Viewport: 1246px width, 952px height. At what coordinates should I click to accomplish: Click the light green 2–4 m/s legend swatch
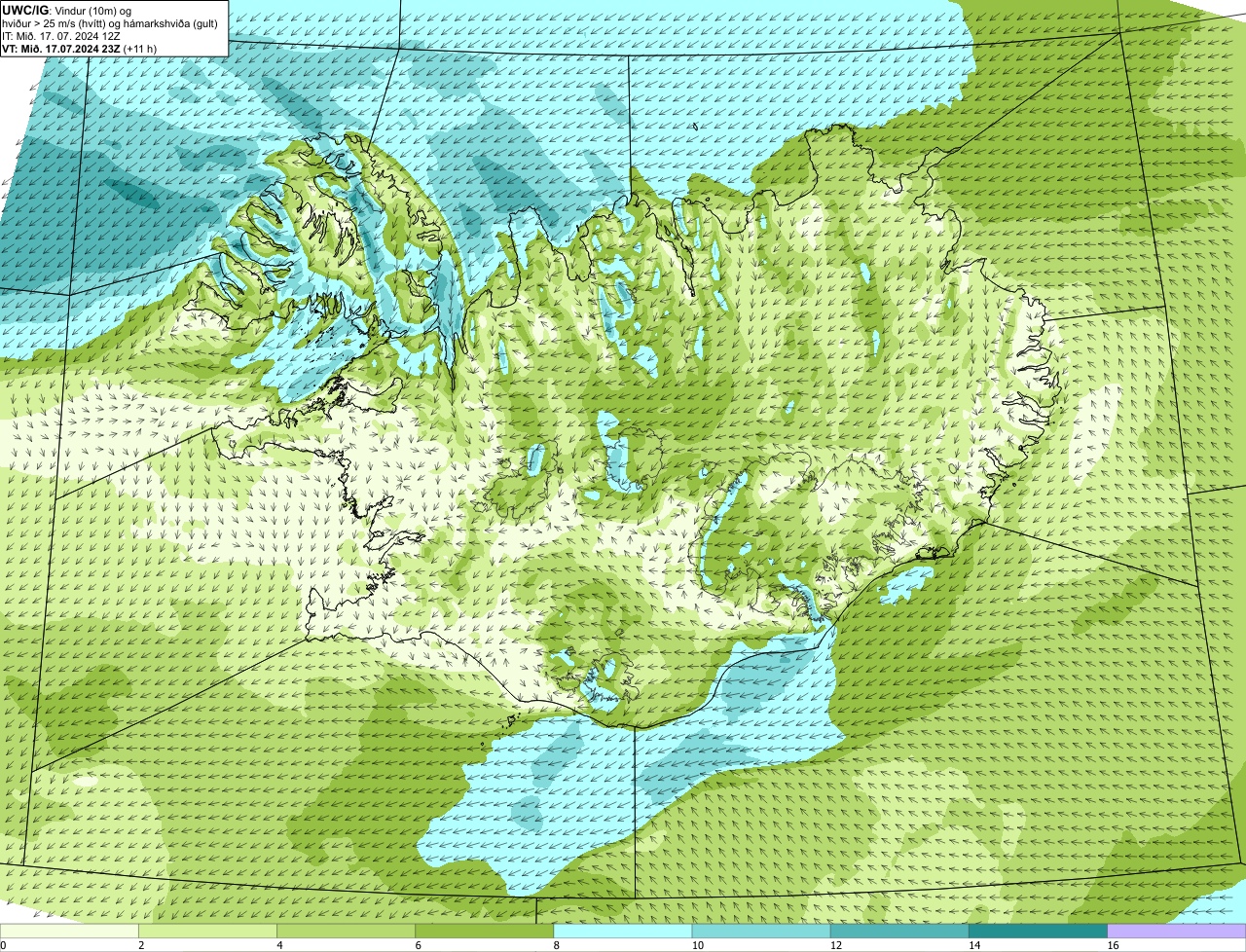(208, 931)
